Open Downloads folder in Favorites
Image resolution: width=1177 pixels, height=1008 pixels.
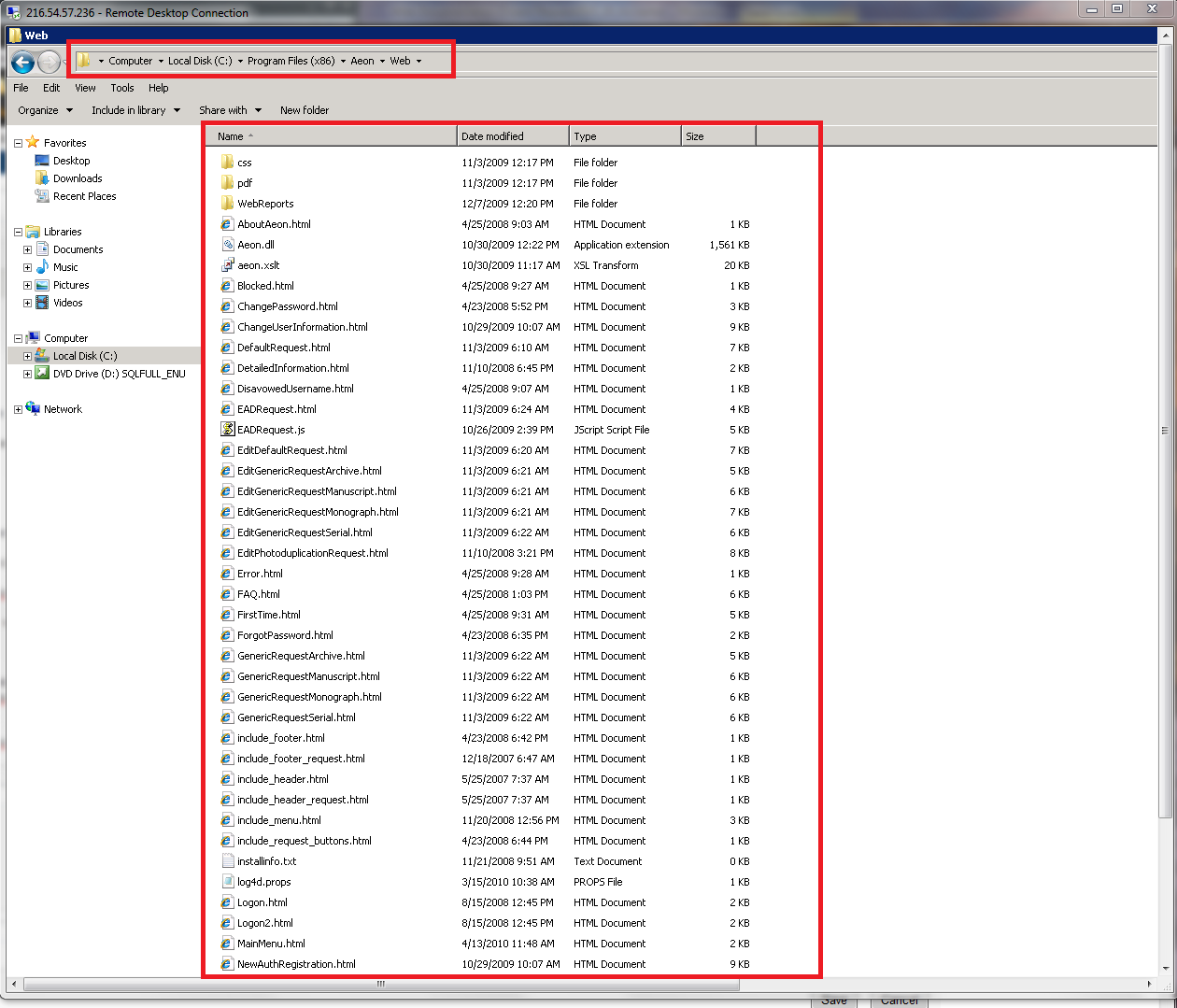(x=78, y=178)
